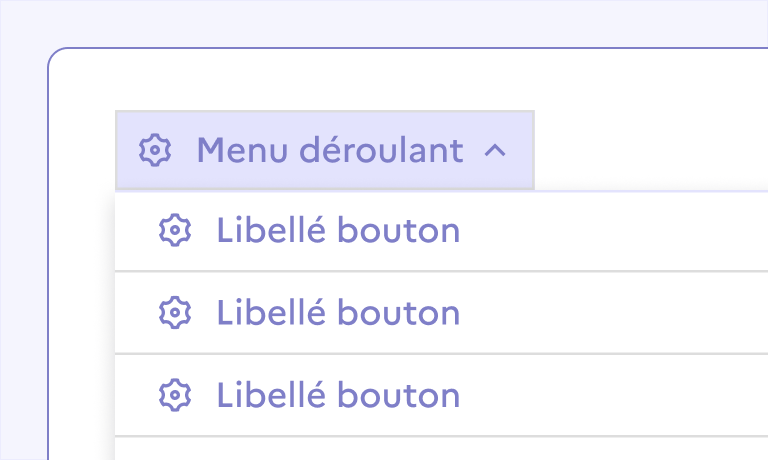
Task: Click empty space right of third Libellé bouton label
Action: 620,395
